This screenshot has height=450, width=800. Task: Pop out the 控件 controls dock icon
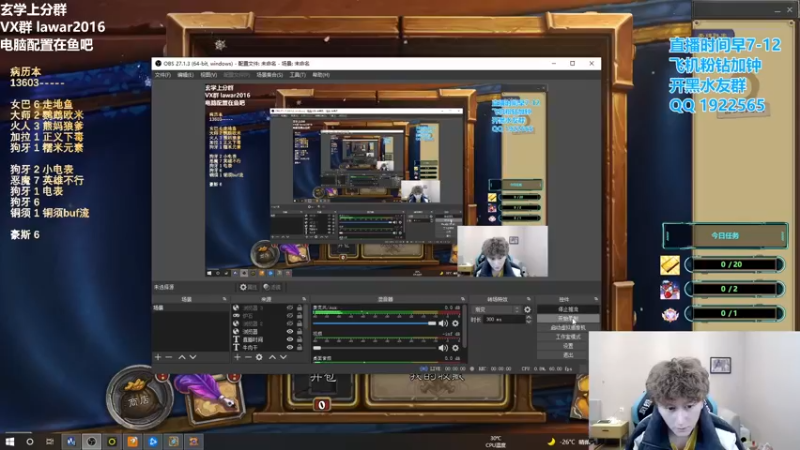[595, 299]
